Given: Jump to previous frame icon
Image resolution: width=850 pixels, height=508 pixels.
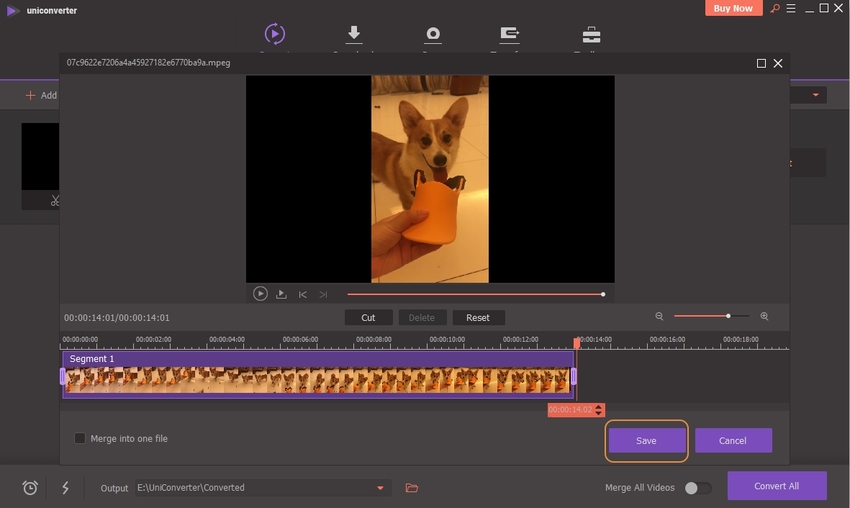Looking at the screenshot, I should (x=303, y=295).
